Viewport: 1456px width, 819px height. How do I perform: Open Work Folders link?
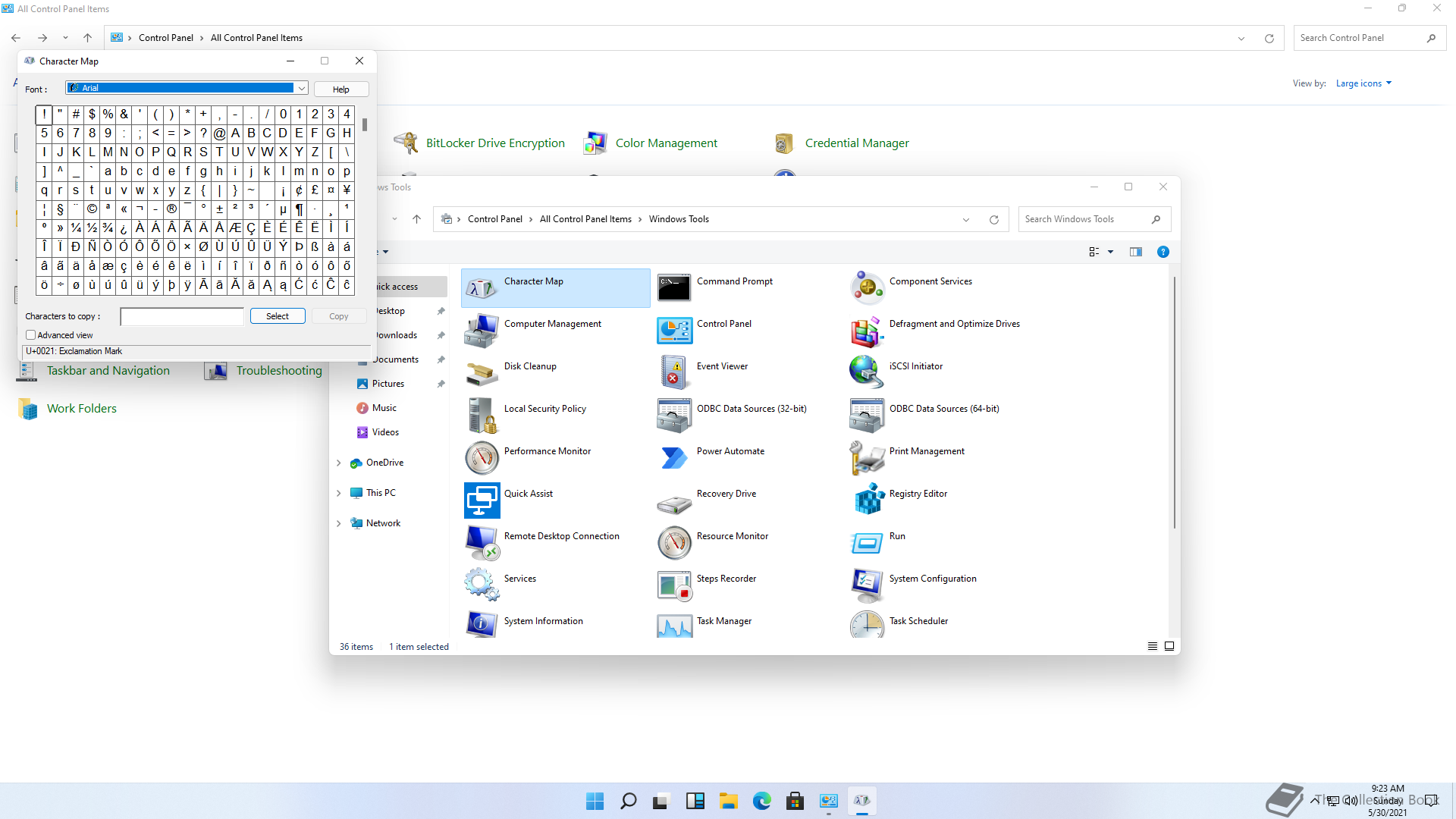point(82,409)
